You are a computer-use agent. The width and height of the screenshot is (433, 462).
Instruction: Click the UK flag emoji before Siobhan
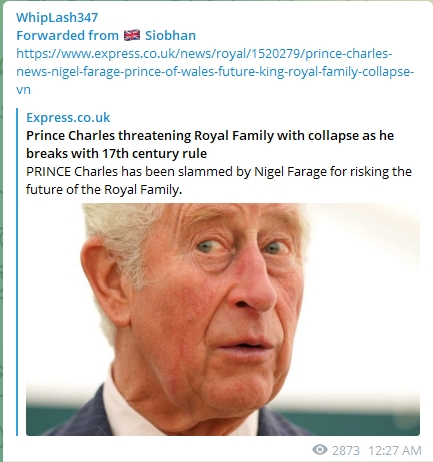[132, 35]
